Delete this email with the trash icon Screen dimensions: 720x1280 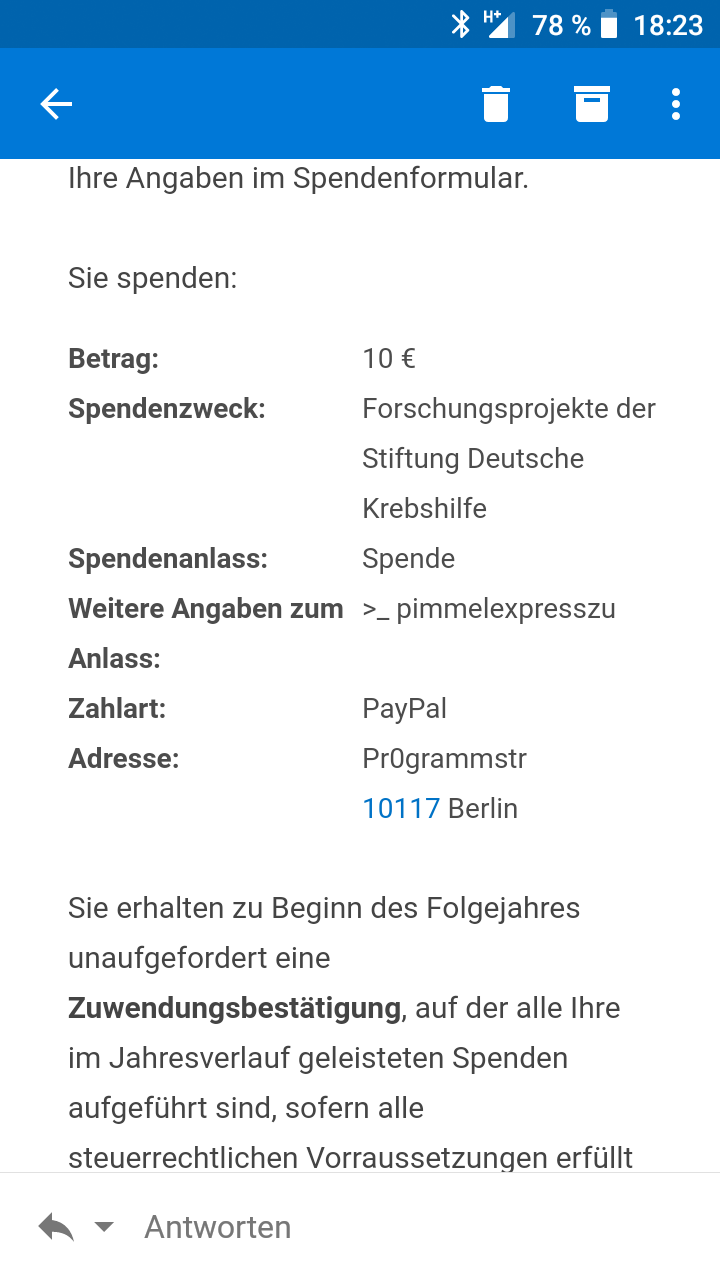pyautogui.click(x=496, y=104)
